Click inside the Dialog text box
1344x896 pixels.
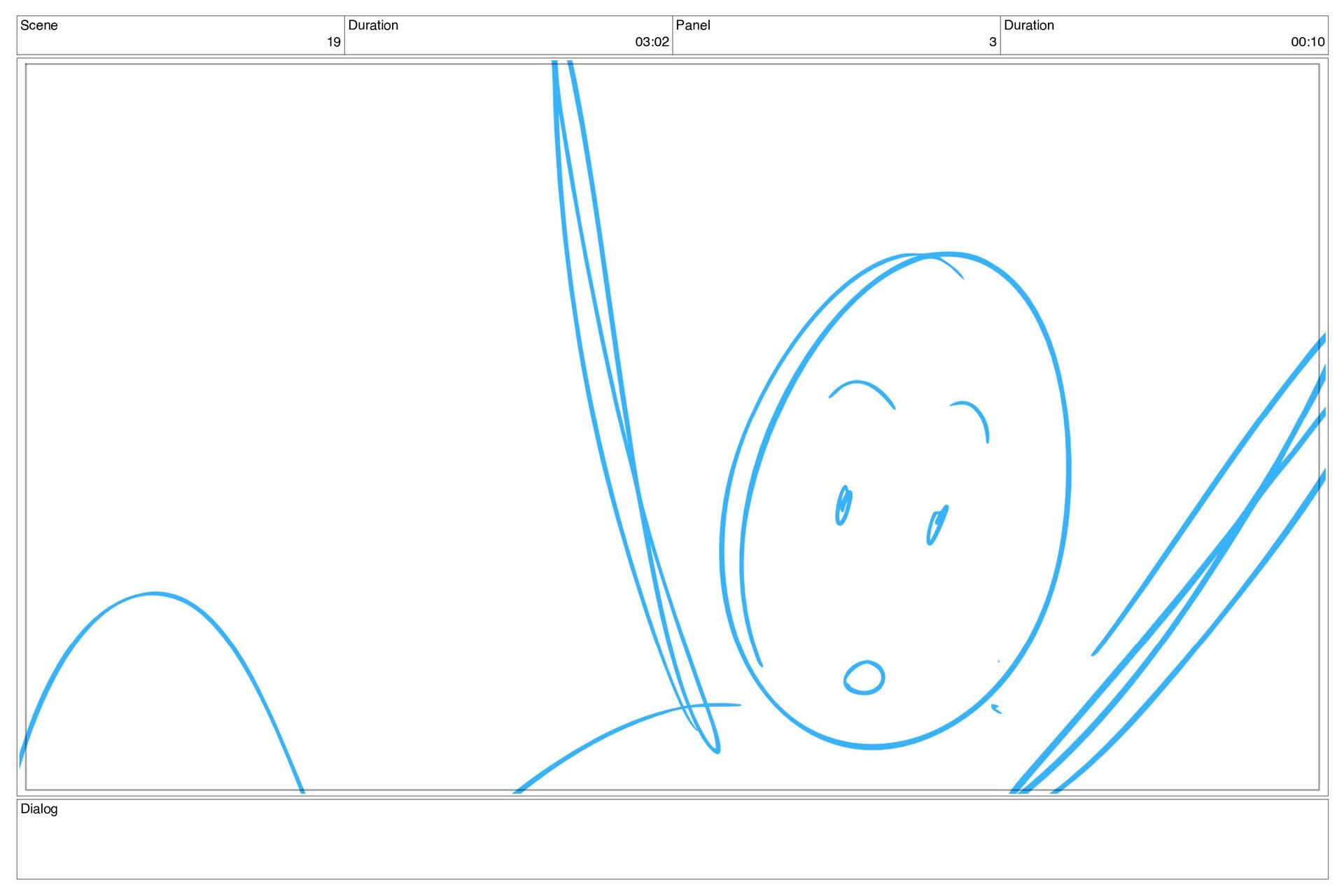tap(672, 839)
